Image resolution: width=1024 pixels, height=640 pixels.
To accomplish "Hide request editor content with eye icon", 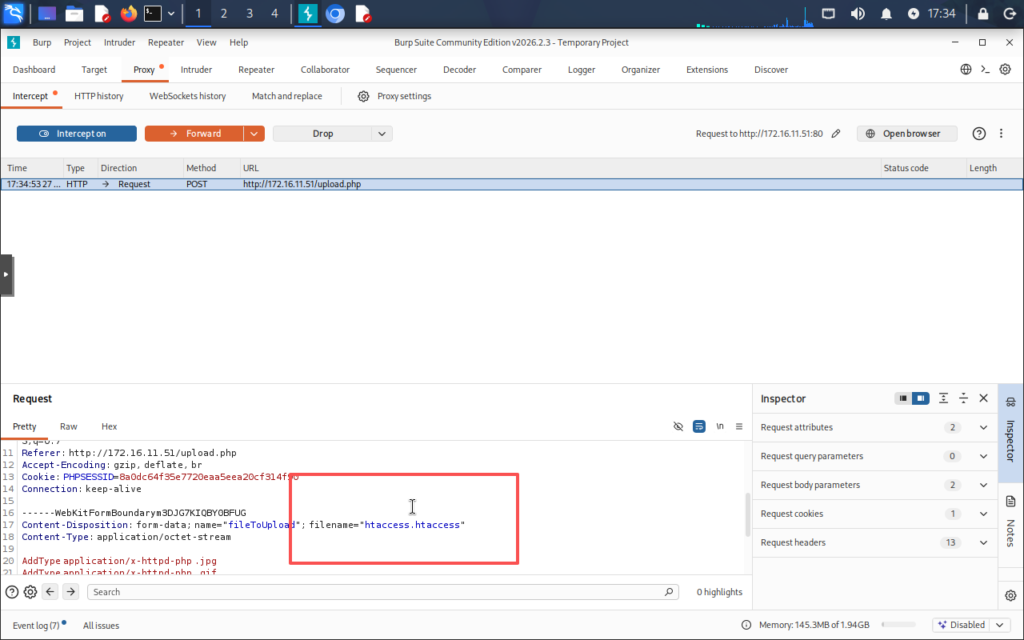I will click(678, 426).
